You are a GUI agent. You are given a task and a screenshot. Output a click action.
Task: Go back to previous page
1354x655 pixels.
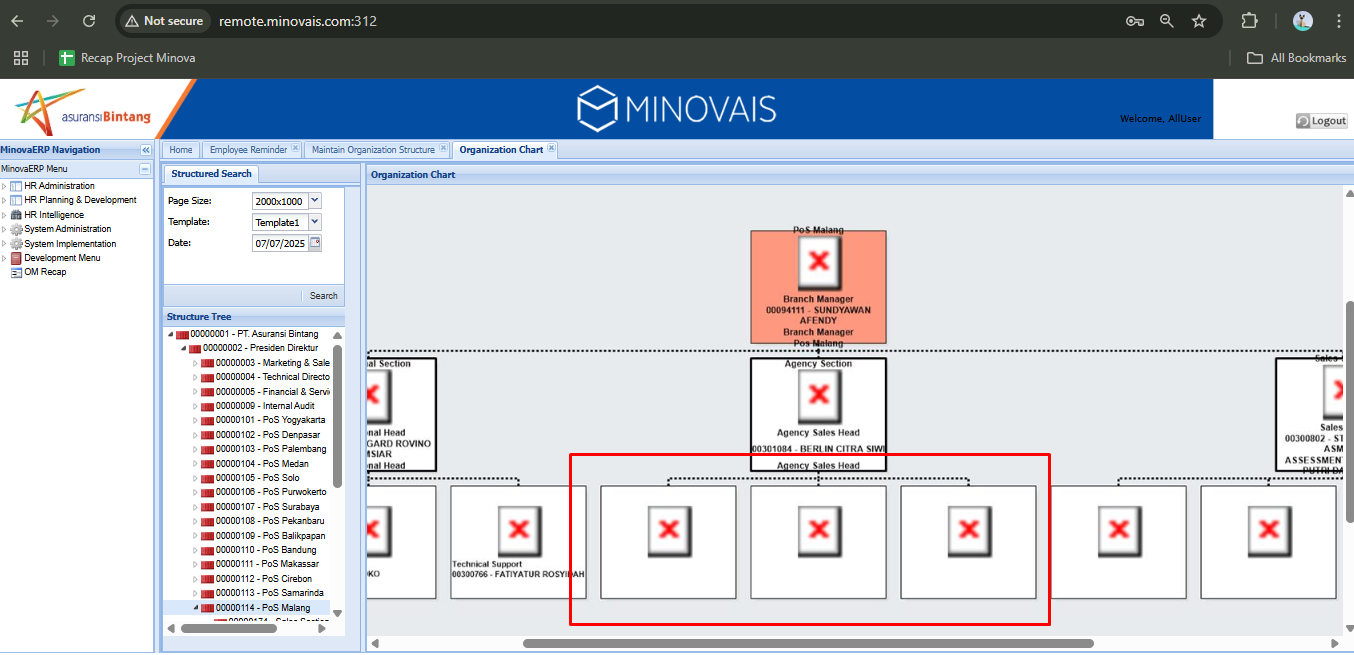17,21
